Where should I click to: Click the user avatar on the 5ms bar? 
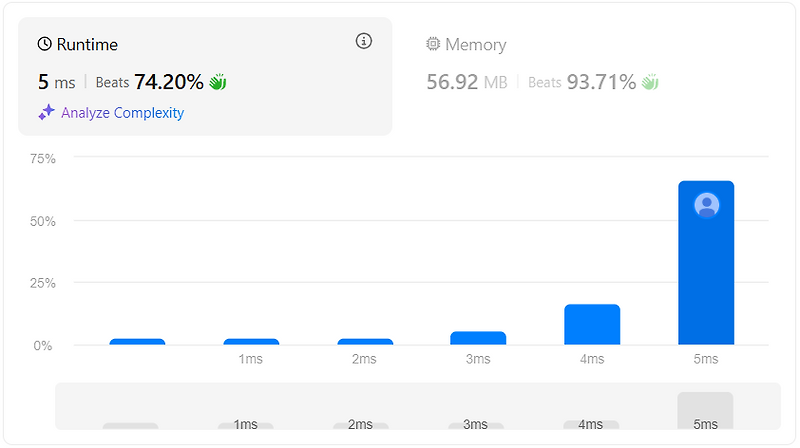[707, 205]
